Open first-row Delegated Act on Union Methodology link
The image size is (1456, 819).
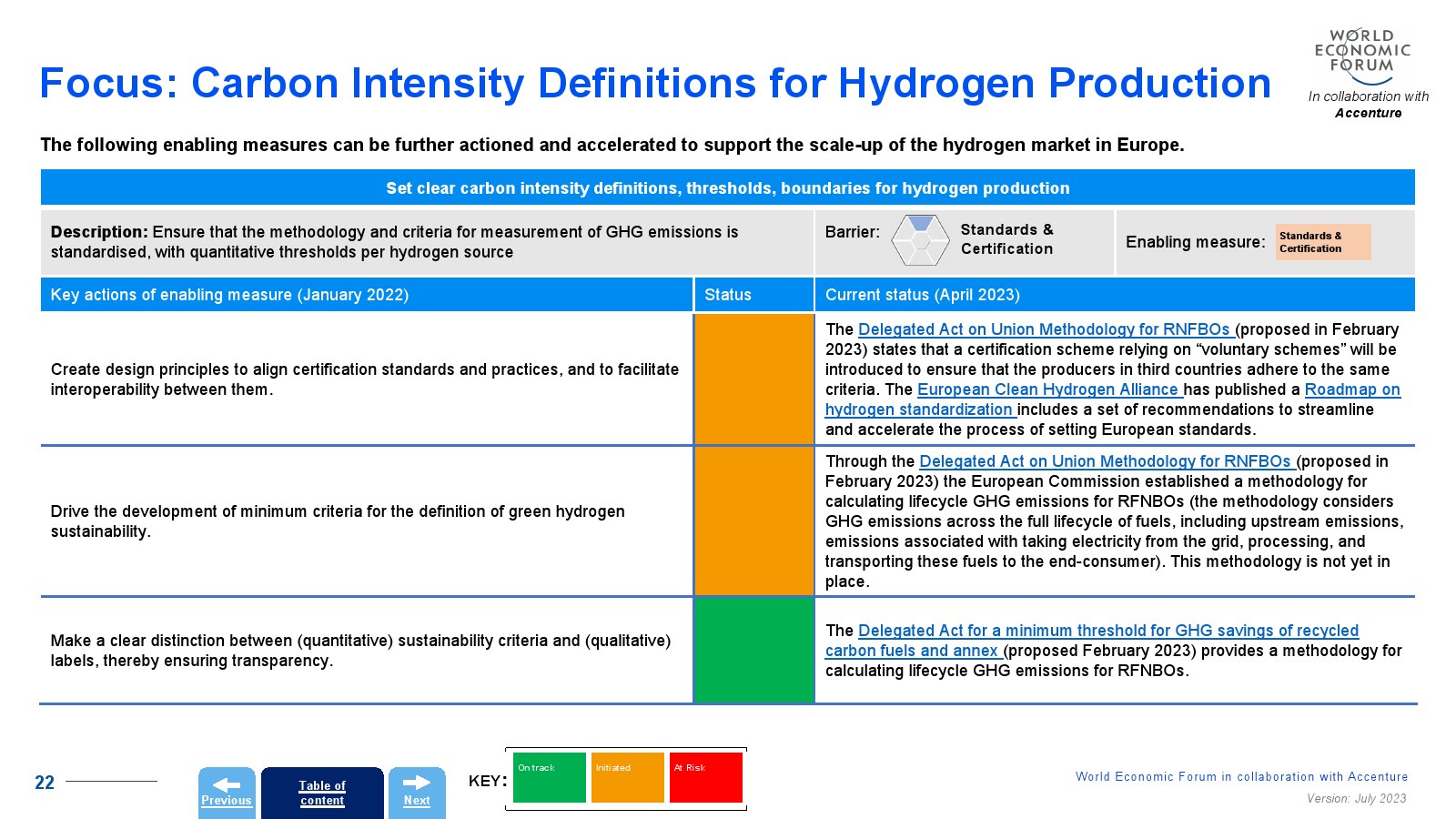coord(1045,329)
